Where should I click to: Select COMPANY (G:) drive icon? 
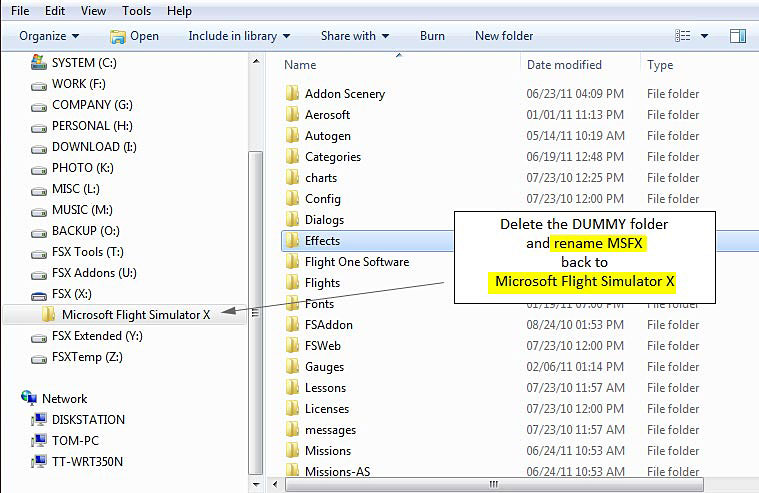coord(39,107)
